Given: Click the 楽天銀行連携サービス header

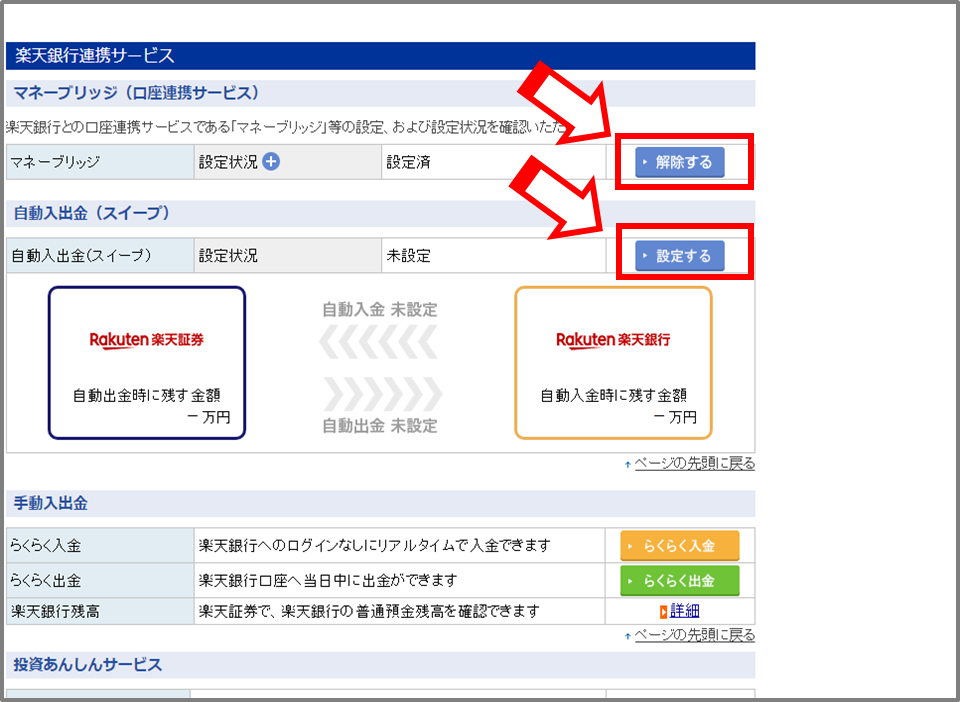Looking at the screenshot, I should click(x=380, y=56).
